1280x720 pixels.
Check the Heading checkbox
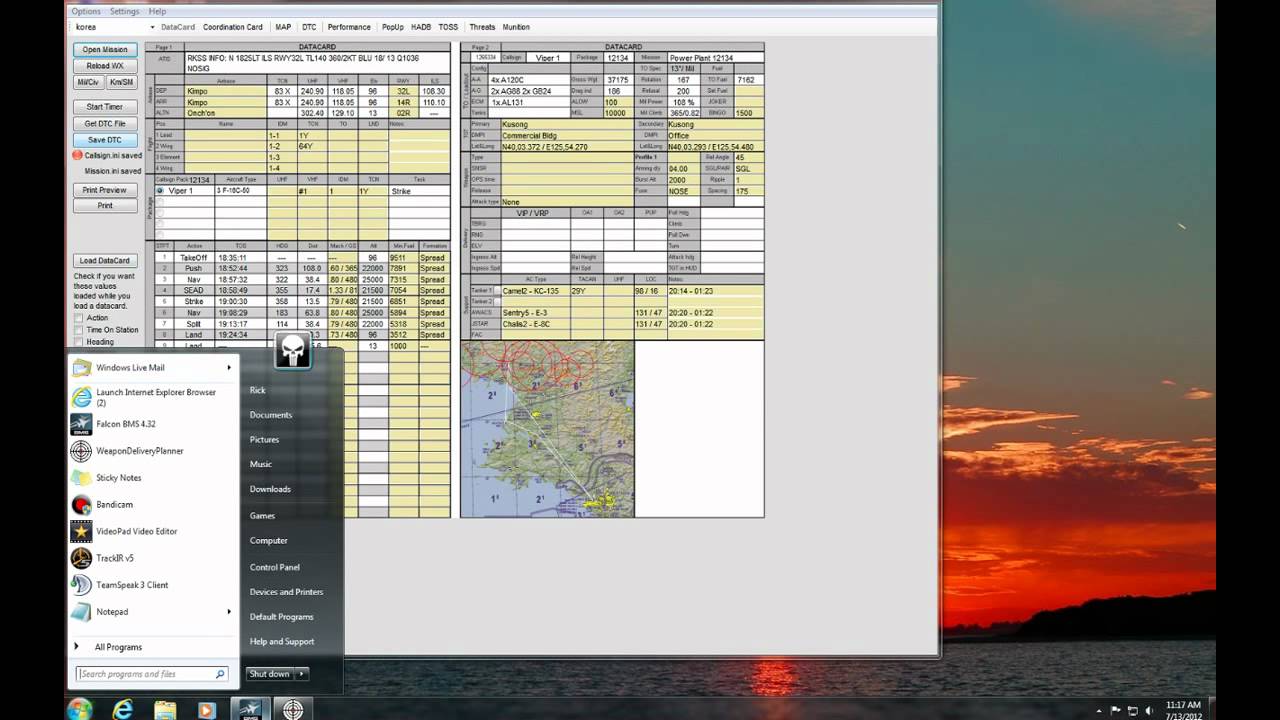coord(79,342)
